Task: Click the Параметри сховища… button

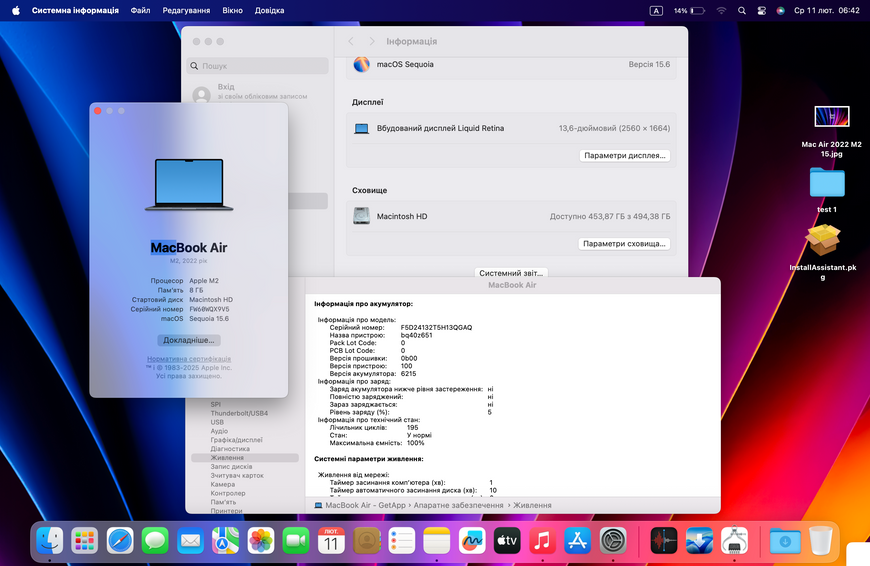Action: coord(624,244)
